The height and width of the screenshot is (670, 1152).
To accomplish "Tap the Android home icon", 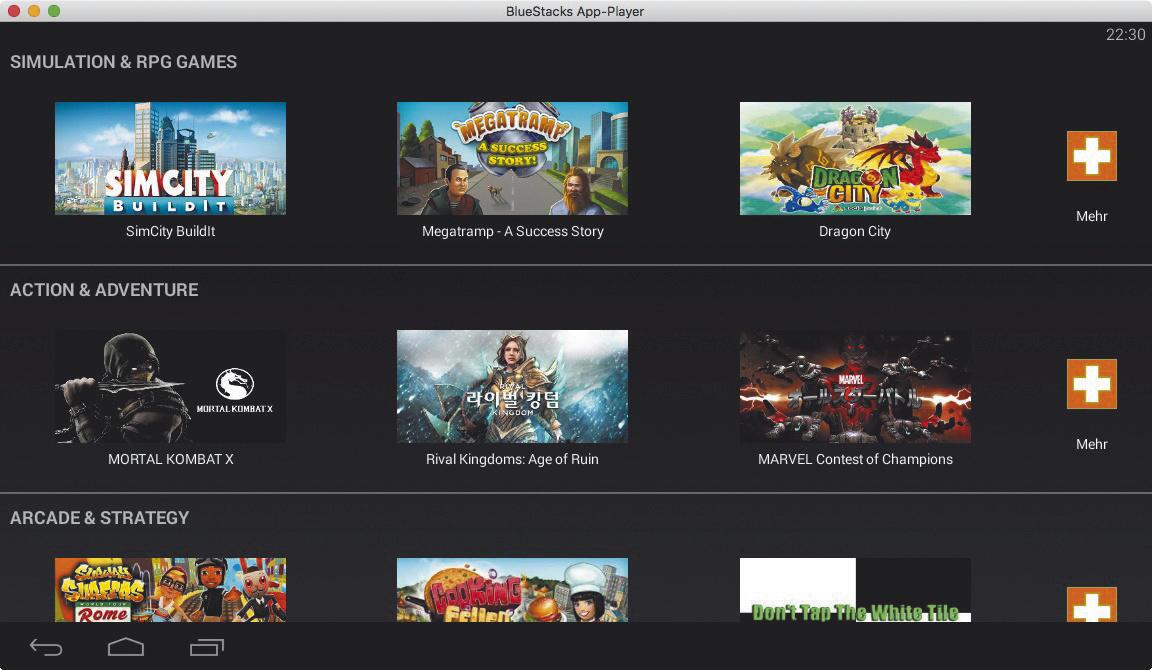I will [x=126, y=646].
